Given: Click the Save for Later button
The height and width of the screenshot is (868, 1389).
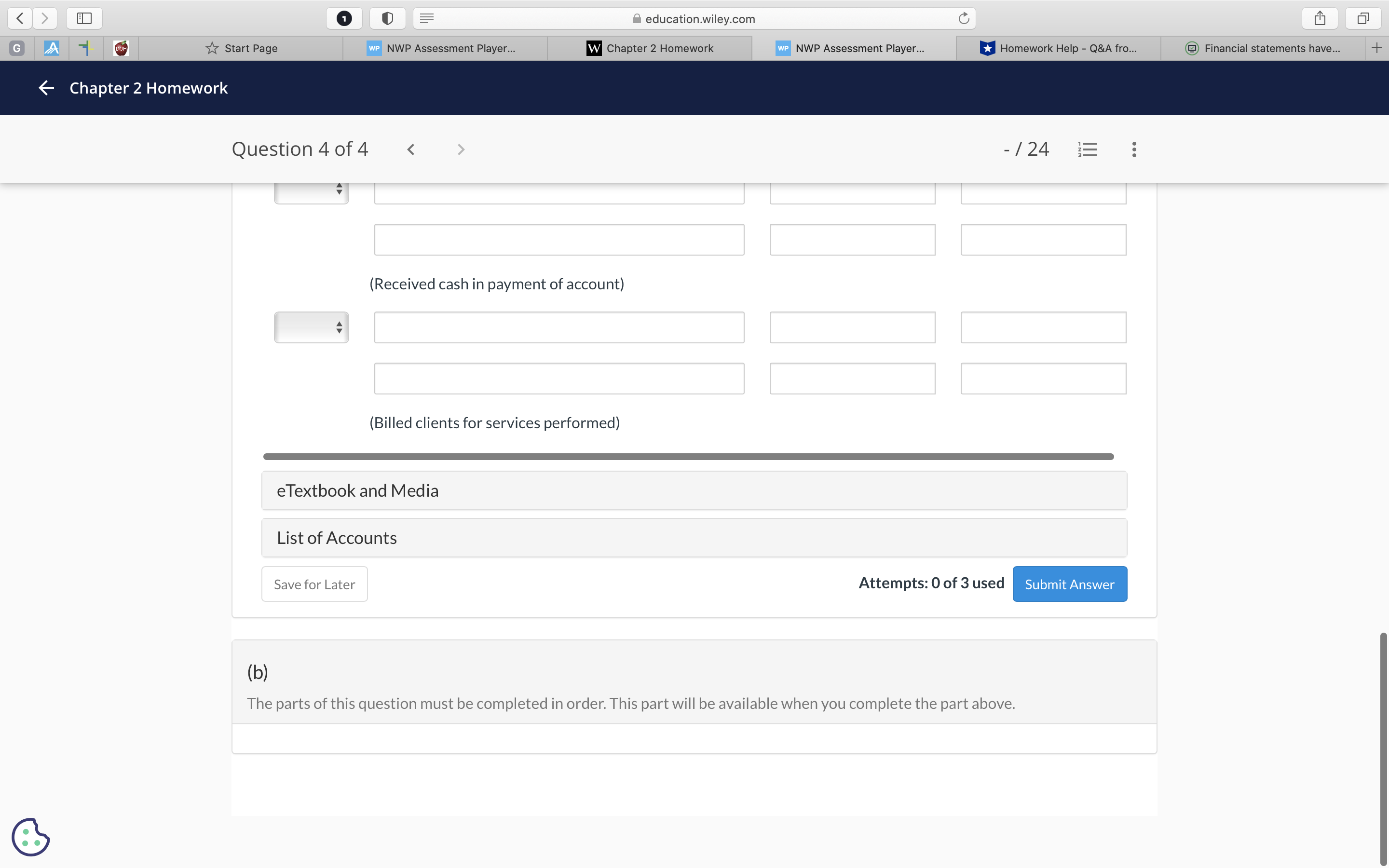Looking at the screenshot, I should 314,584.
